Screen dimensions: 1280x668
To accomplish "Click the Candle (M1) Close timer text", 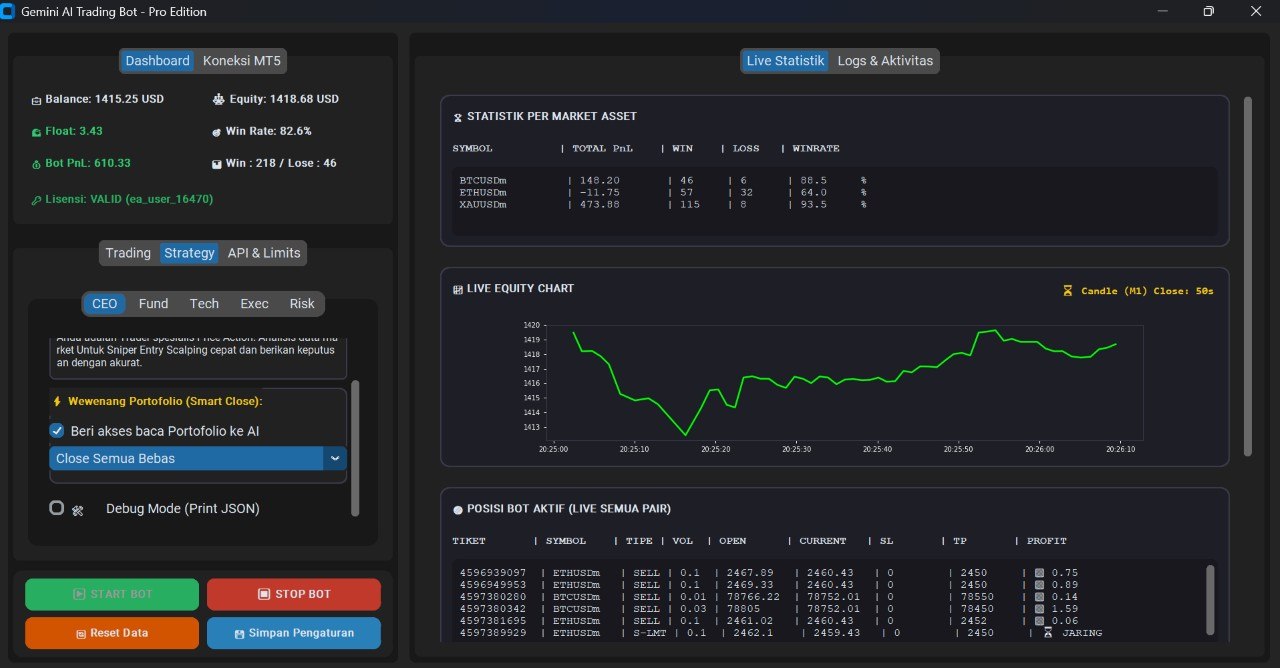I will coord(1147,291).
